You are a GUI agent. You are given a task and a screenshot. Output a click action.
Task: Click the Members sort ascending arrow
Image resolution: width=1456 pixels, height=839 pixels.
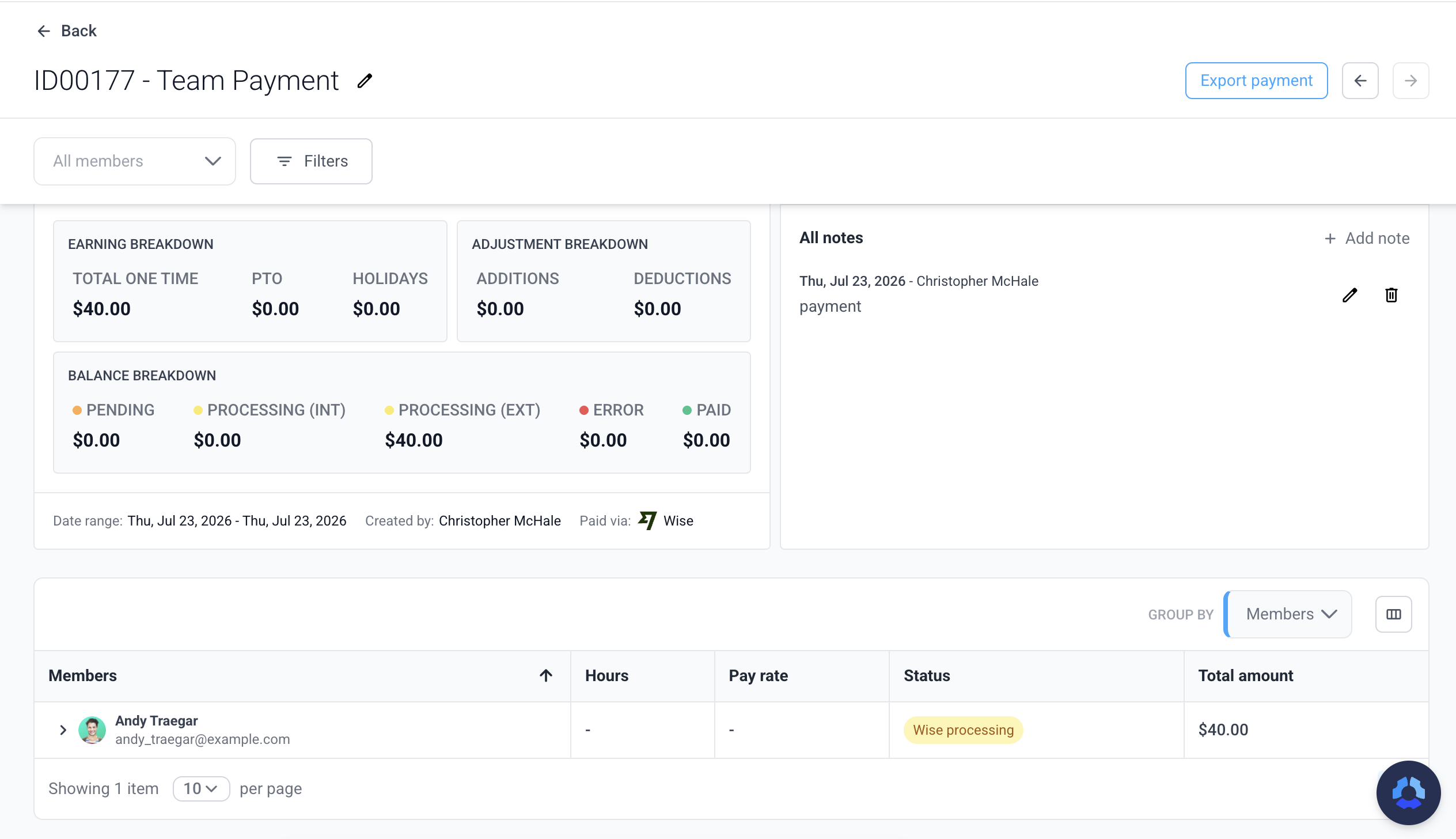pyautogui.click(x=545, y=676)
